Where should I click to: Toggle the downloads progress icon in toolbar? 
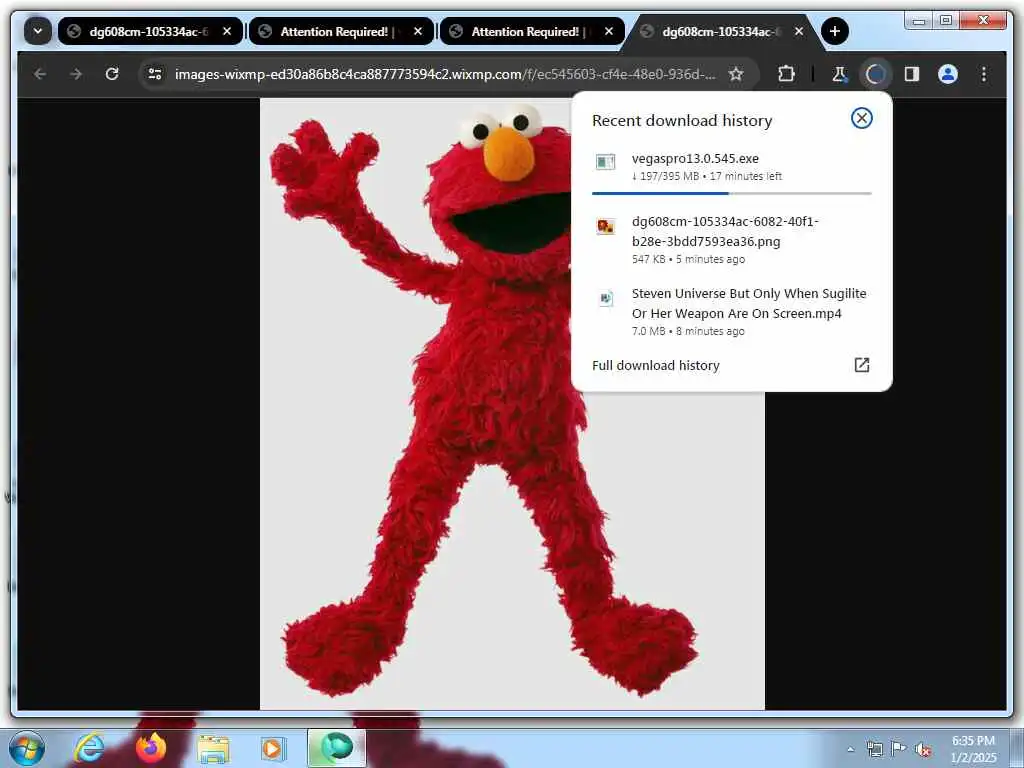876,74
